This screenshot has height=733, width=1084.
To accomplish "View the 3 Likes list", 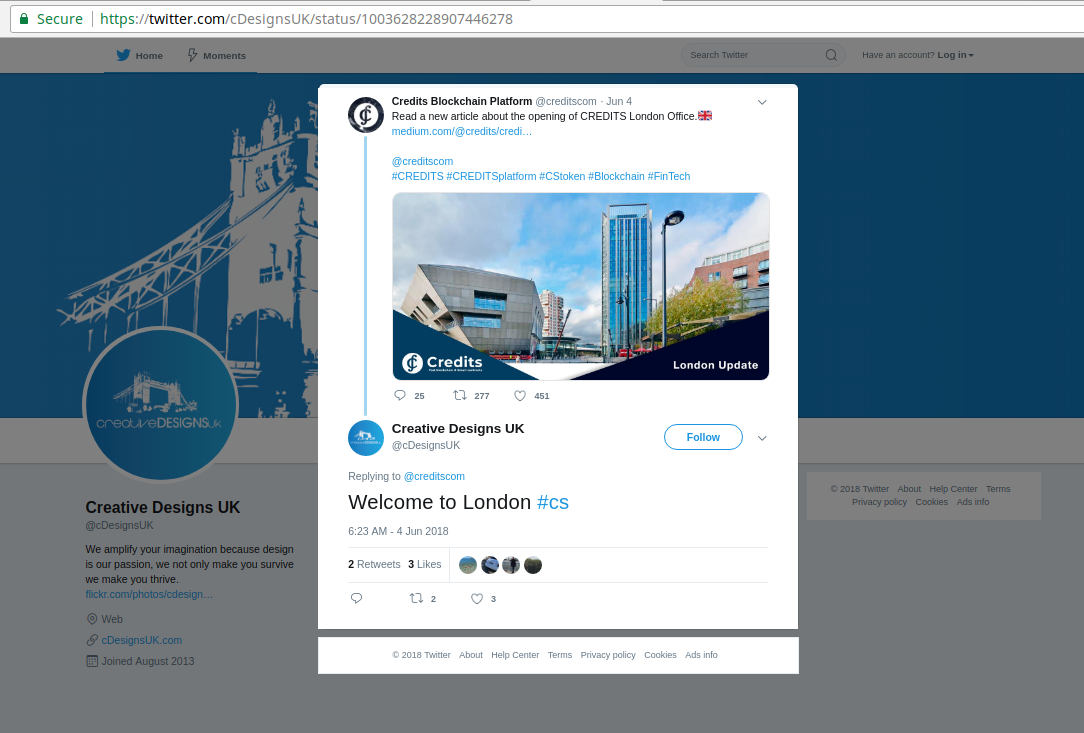I will (x=424, y=564).
